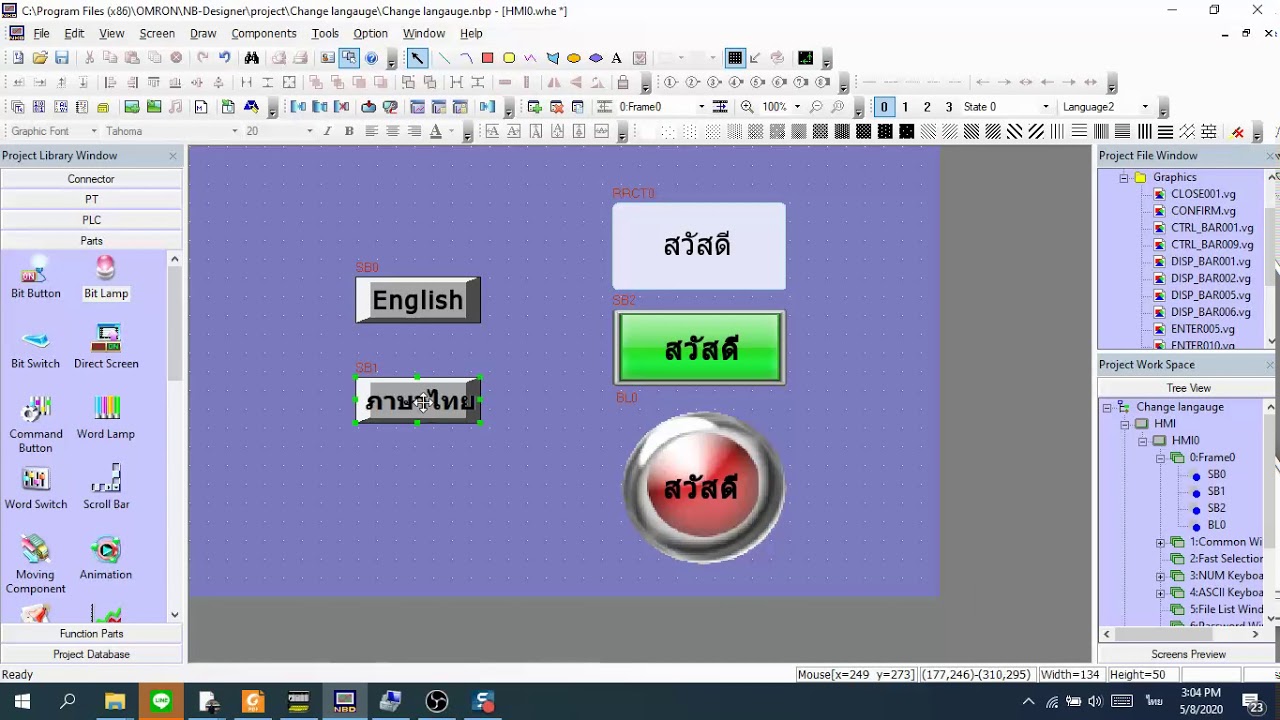The image size is (1280, 720).
Task: Switch to state 0 button
Action: coord(884,107)
